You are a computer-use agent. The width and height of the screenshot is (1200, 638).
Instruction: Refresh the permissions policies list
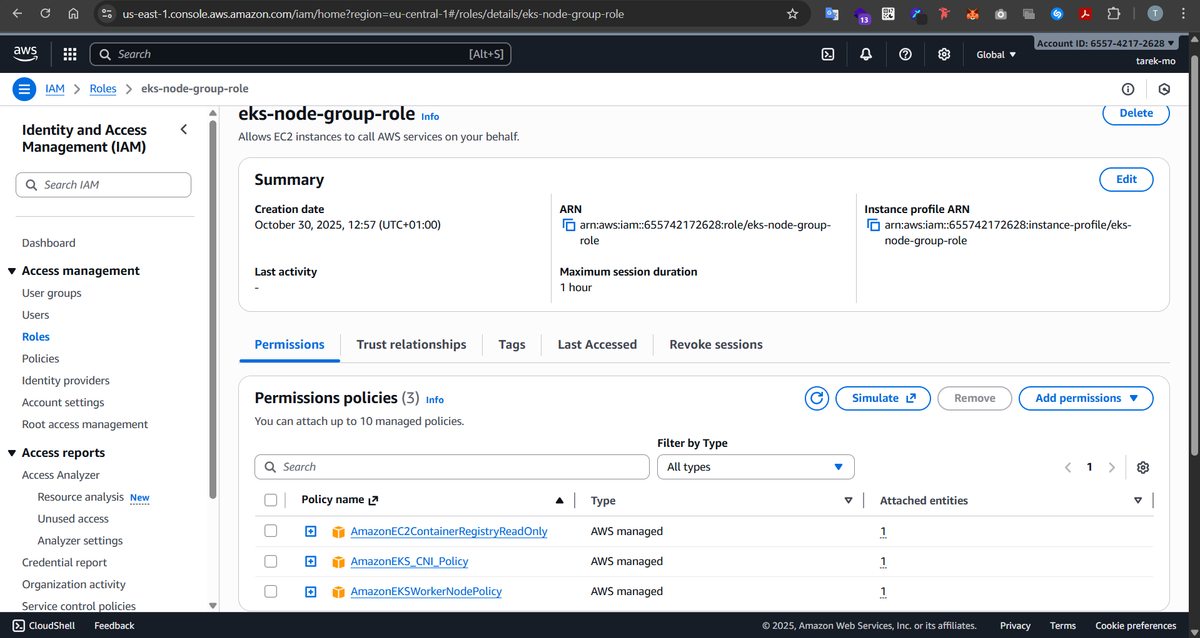tap(817, 398)
